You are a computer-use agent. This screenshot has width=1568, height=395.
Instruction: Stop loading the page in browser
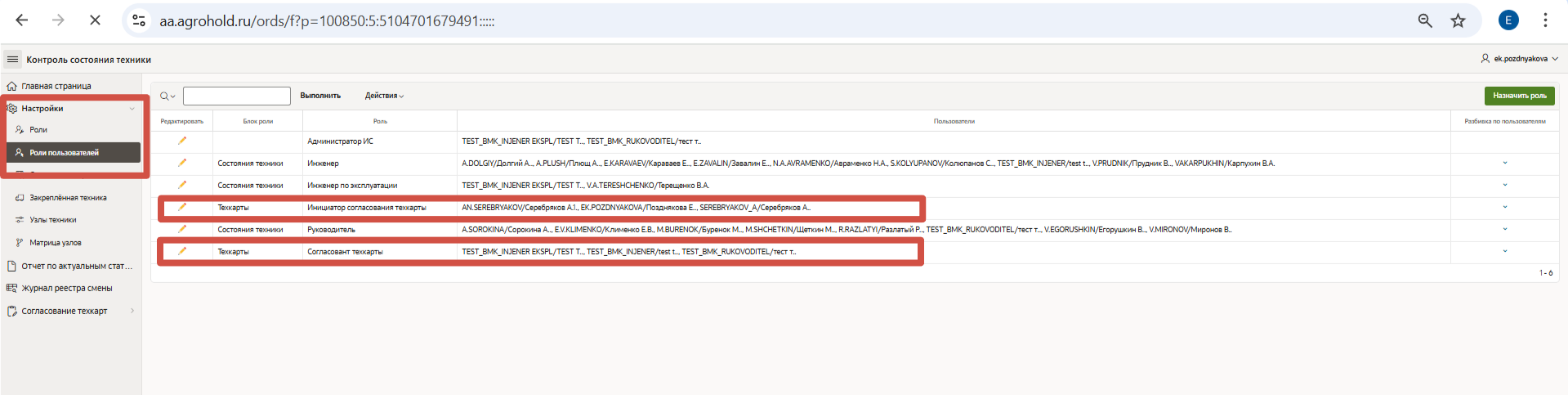(95, 20)
